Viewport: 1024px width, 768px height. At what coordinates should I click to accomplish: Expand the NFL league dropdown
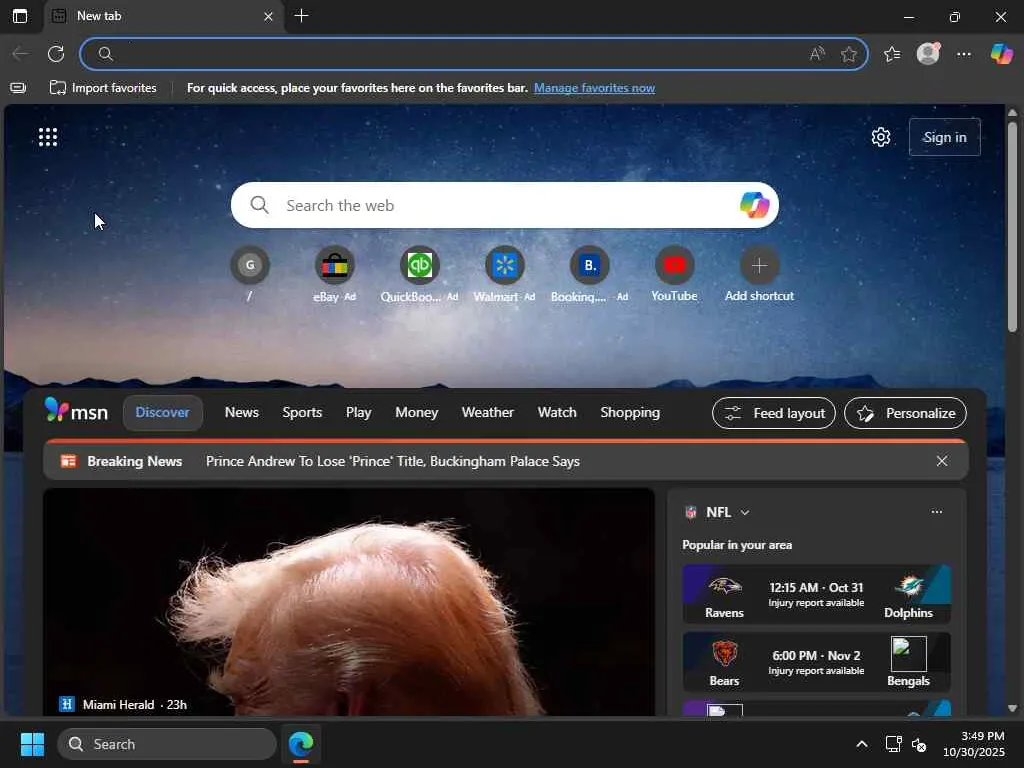[x=744, y=513]
